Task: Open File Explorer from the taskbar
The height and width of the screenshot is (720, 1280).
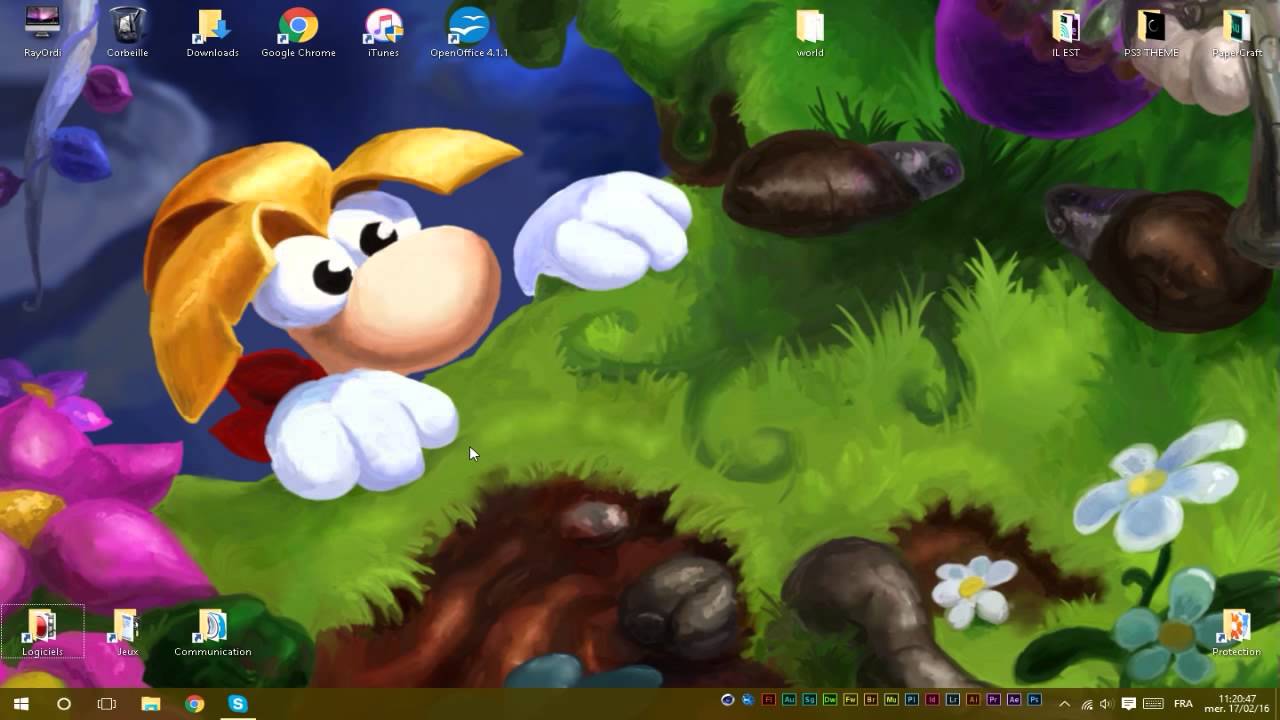Action: pyautogui.click(x=150, y=704)
